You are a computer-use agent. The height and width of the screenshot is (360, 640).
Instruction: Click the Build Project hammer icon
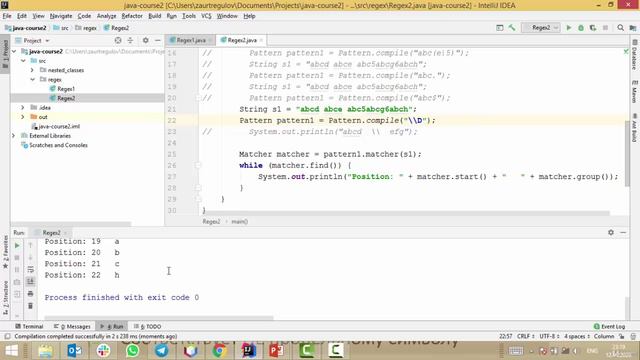511,28
